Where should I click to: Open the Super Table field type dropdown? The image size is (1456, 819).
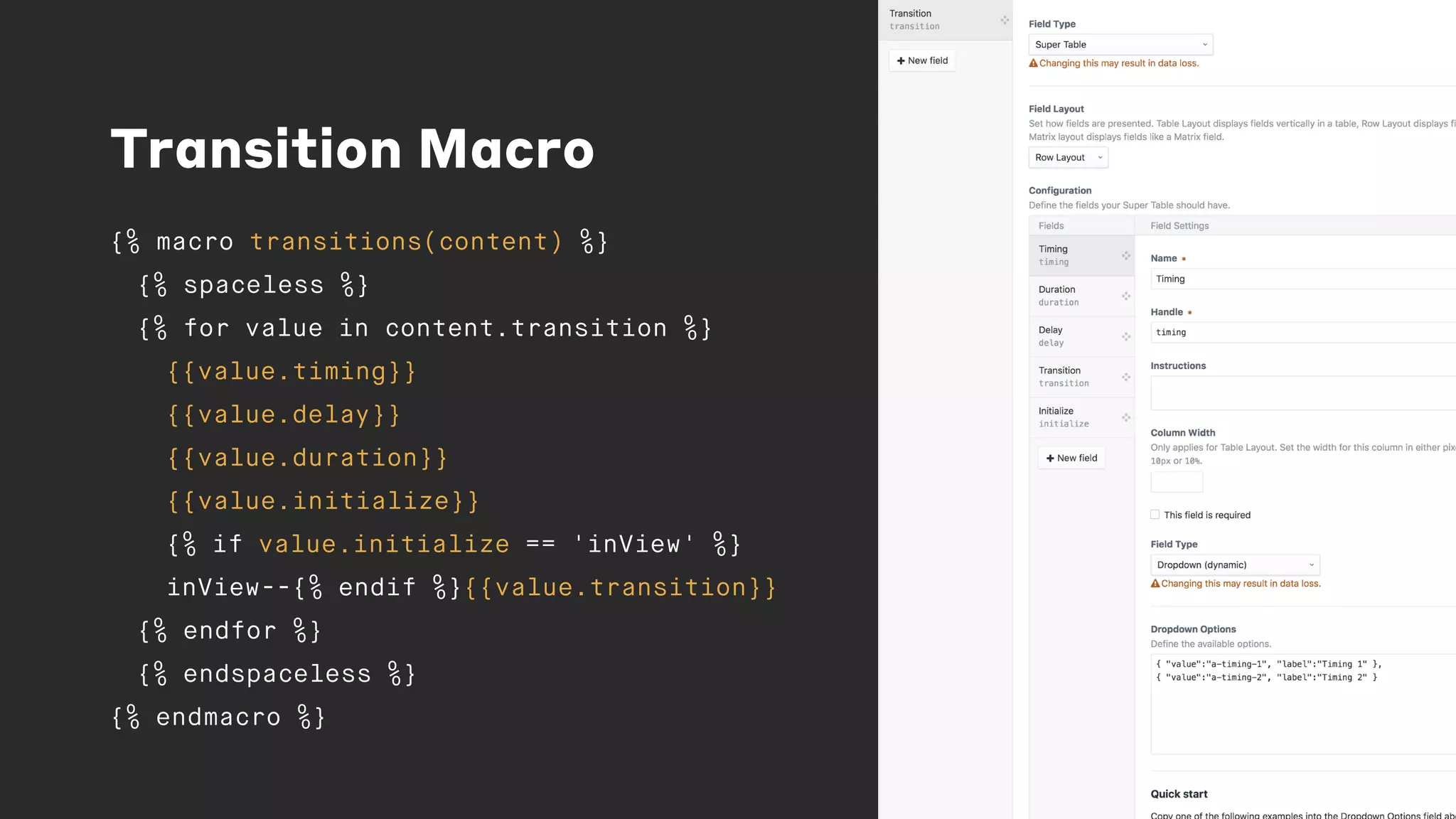(x=1120, y=45)
